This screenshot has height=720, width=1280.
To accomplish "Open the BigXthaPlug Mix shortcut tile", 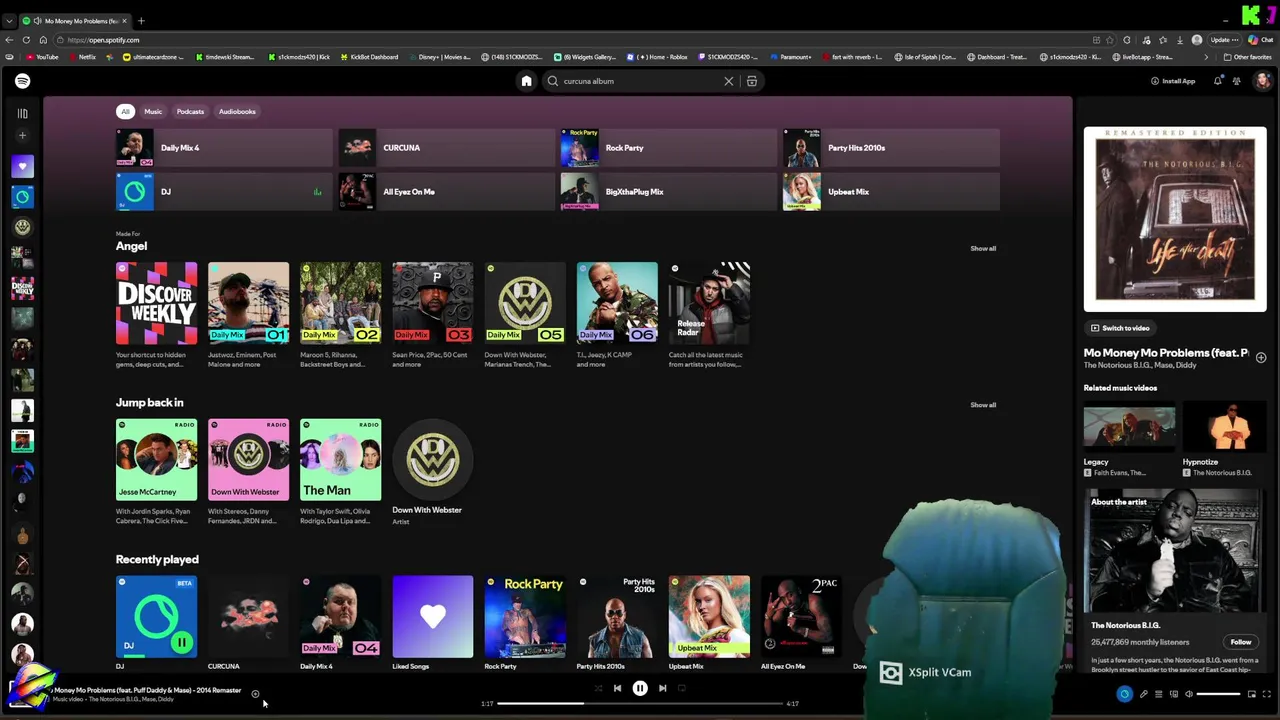I will point(668,192).
